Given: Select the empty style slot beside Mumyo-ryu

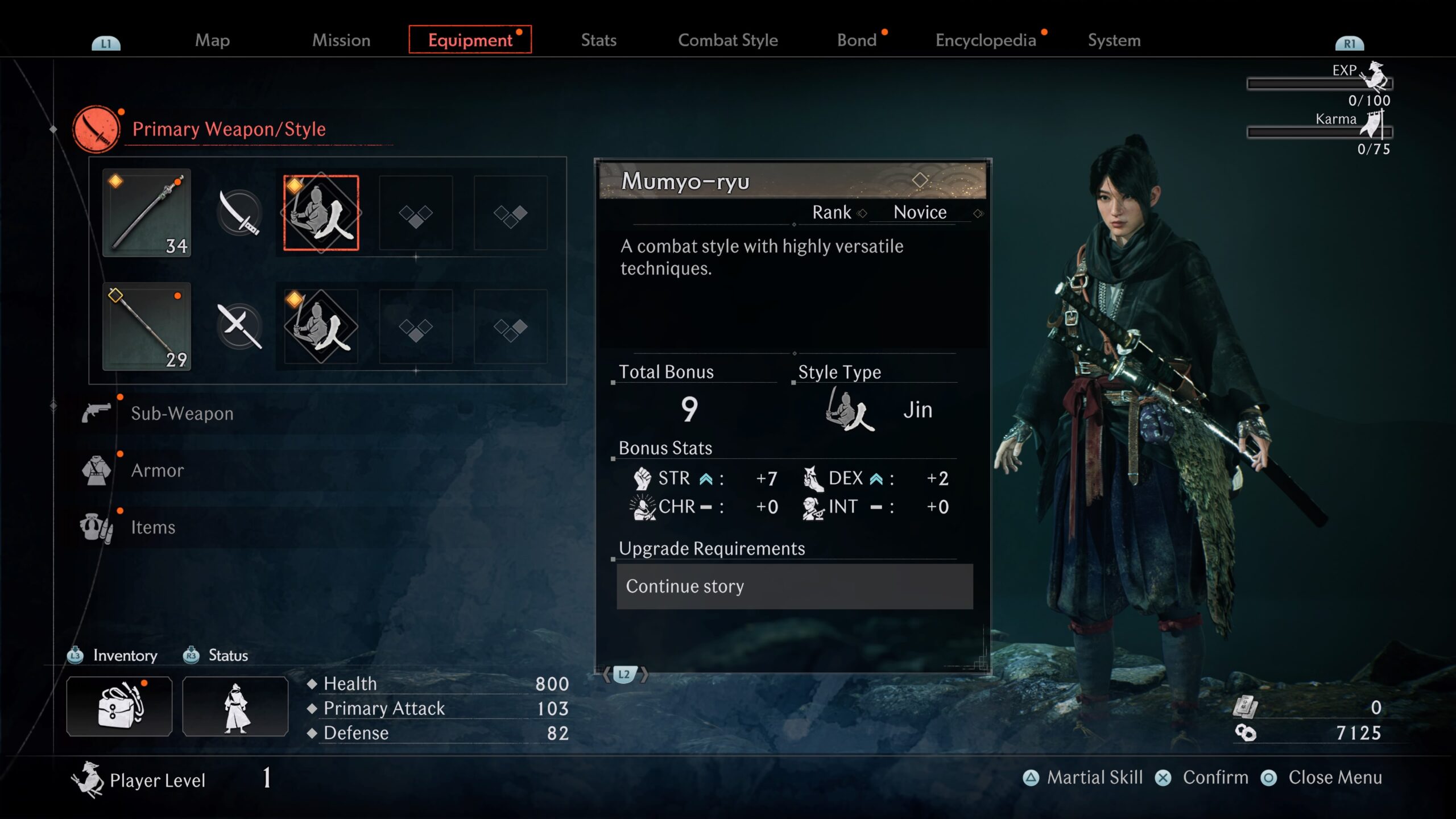Looking at the screenshot, I should tap(416, 213).
